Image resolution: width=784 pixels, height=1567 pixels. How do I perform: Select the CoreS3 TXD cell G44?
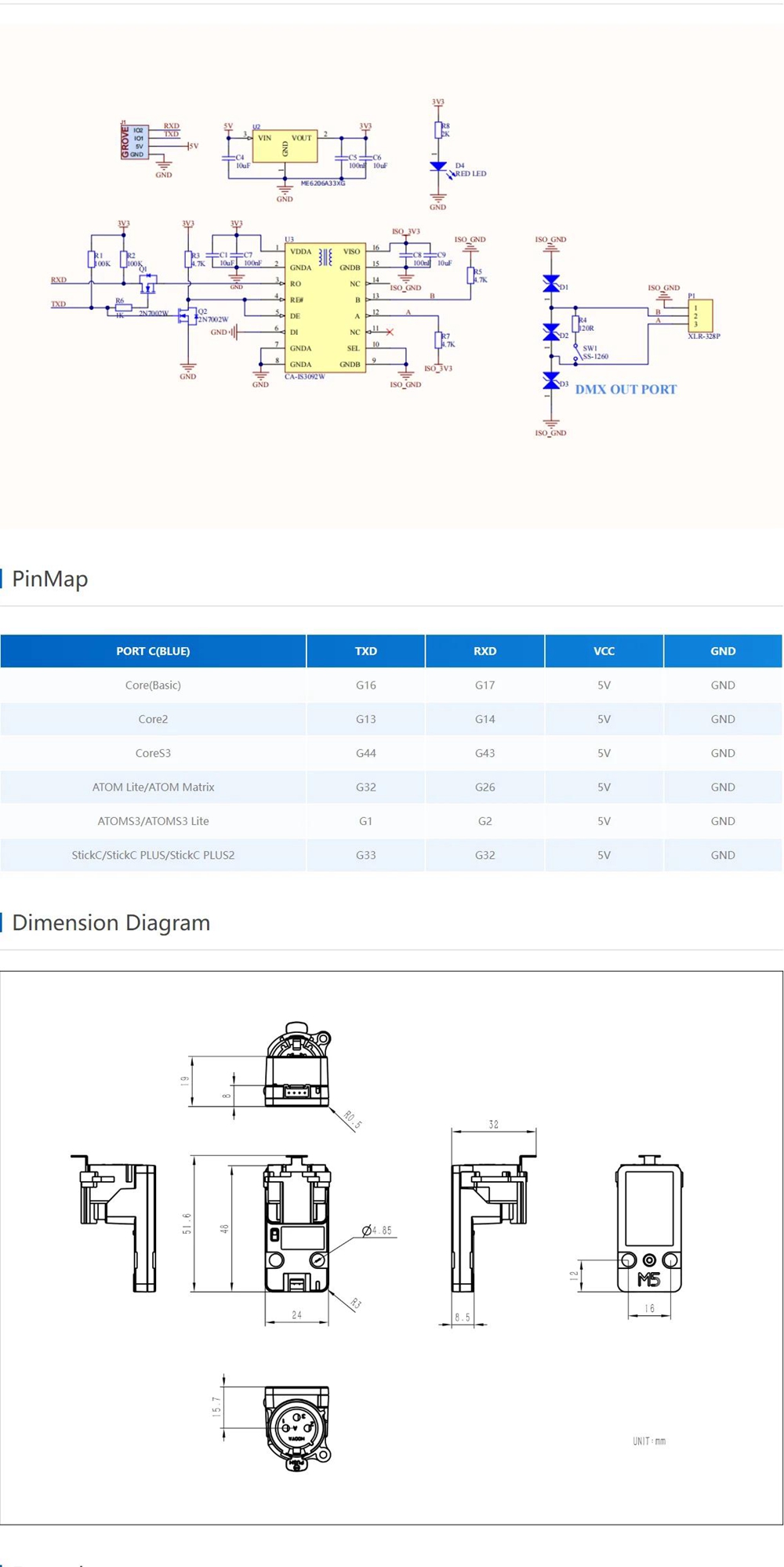coord(365,753)
